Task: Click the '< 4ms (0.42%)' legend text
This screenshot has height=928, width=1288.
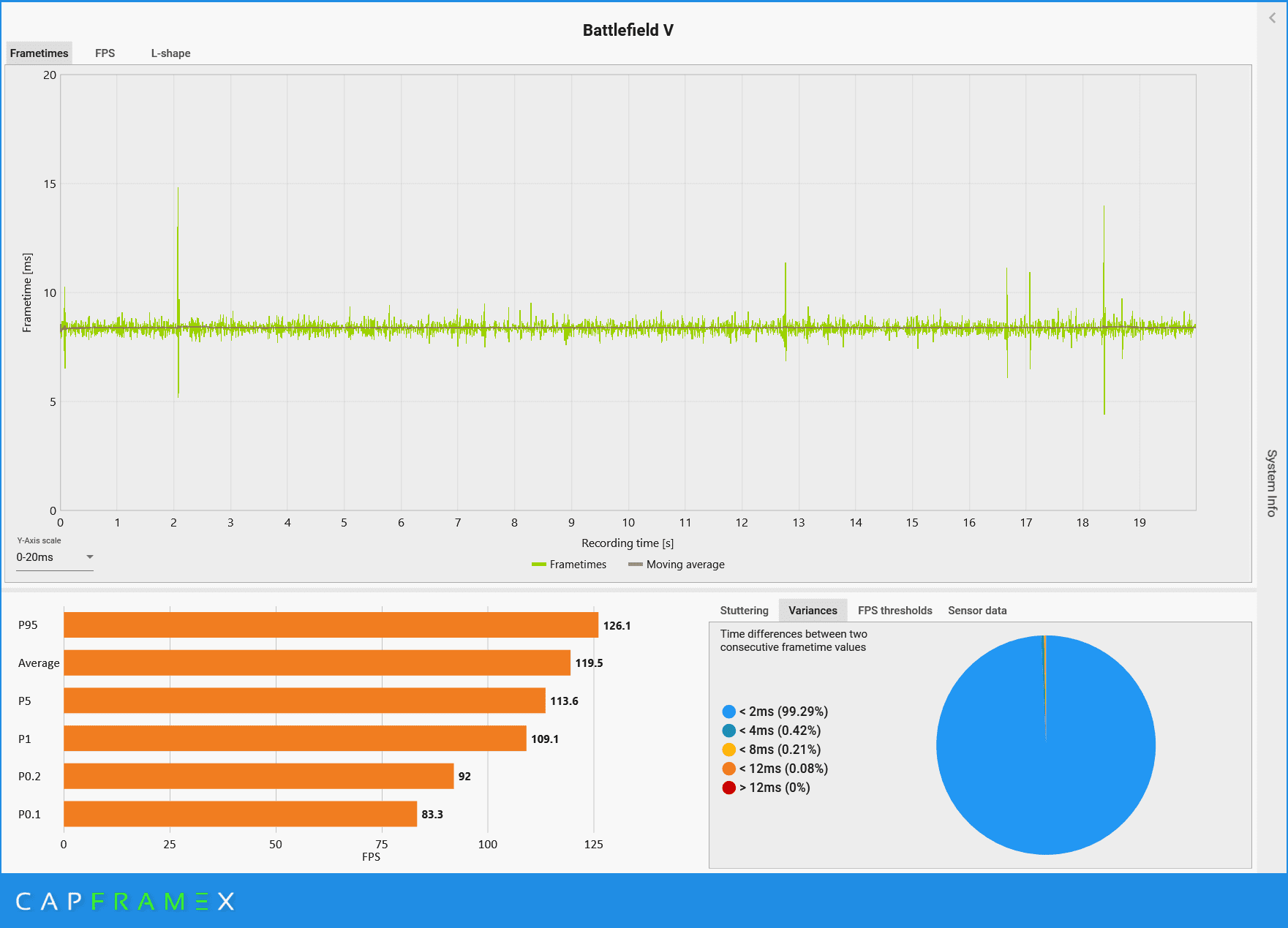Action: [x=780, y=731]
